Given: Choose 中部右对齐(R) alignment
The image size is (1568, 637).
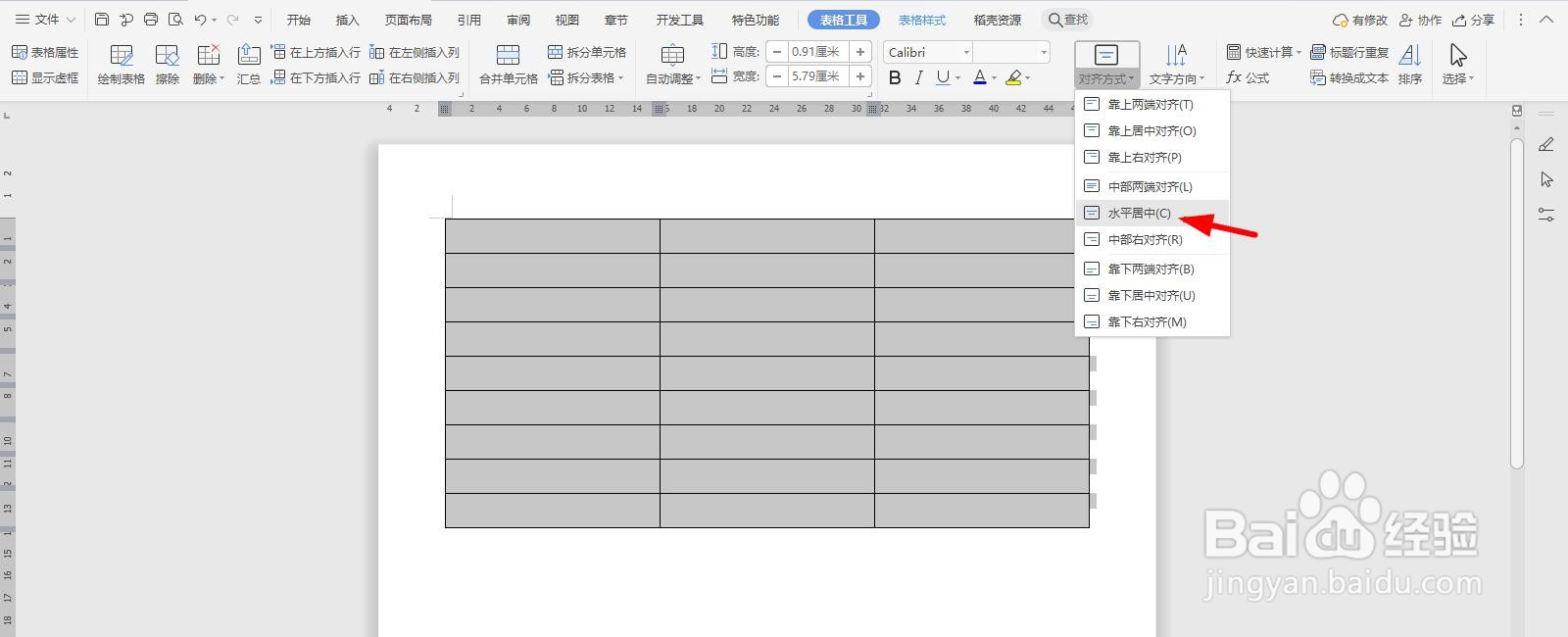Looking at the screenshot, I should pos(1152,239).
